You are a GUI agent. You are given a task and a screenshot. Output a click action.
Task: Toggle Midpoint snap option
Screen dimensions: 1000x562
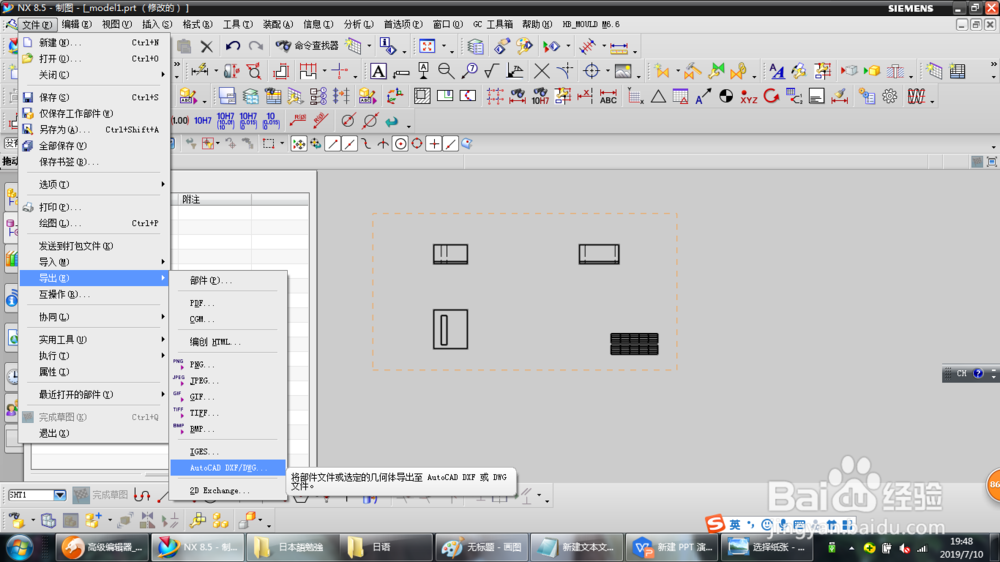pos(349,144)
